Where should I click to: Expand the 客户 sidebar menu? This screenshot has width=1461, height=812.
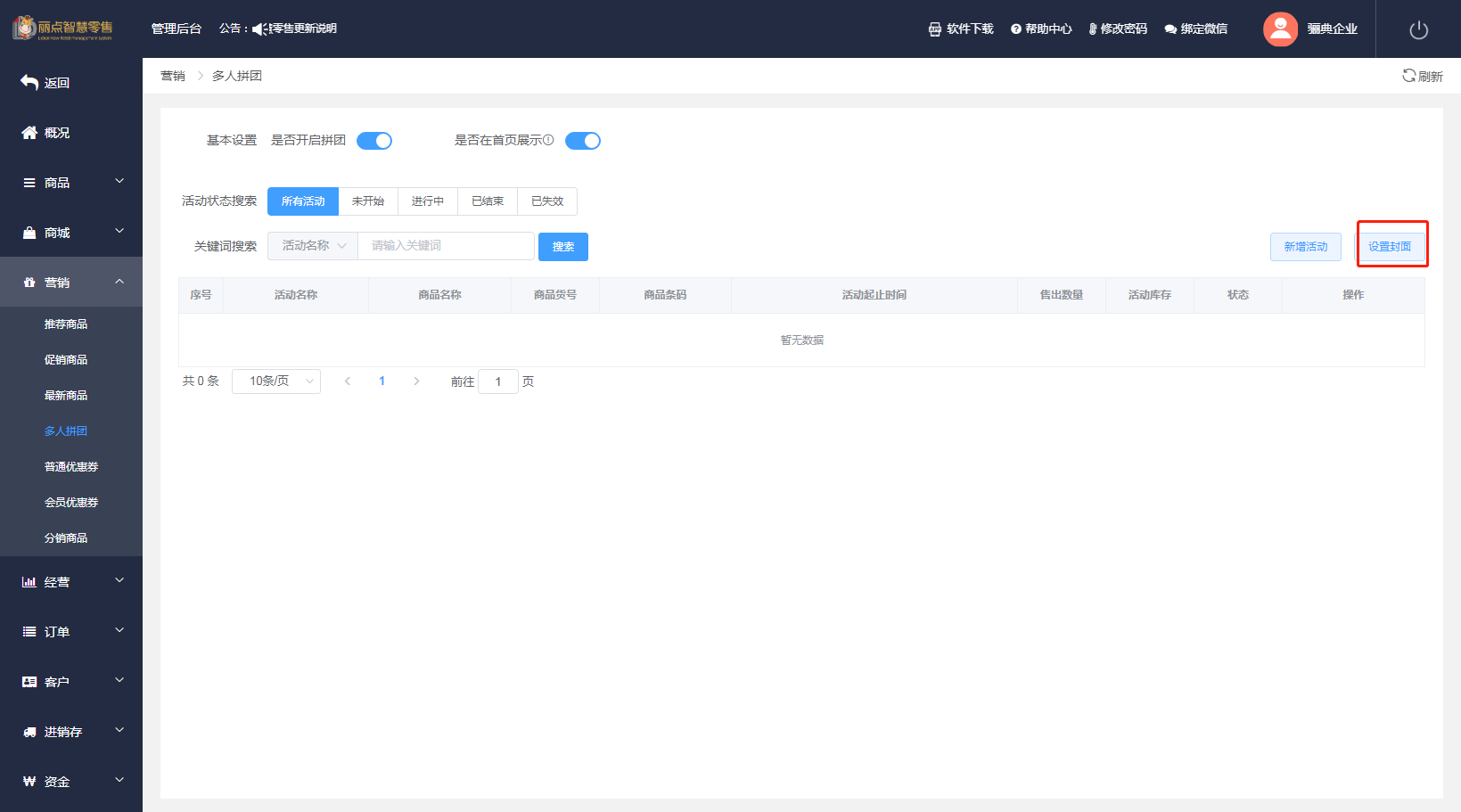click(x=119, y=681)
